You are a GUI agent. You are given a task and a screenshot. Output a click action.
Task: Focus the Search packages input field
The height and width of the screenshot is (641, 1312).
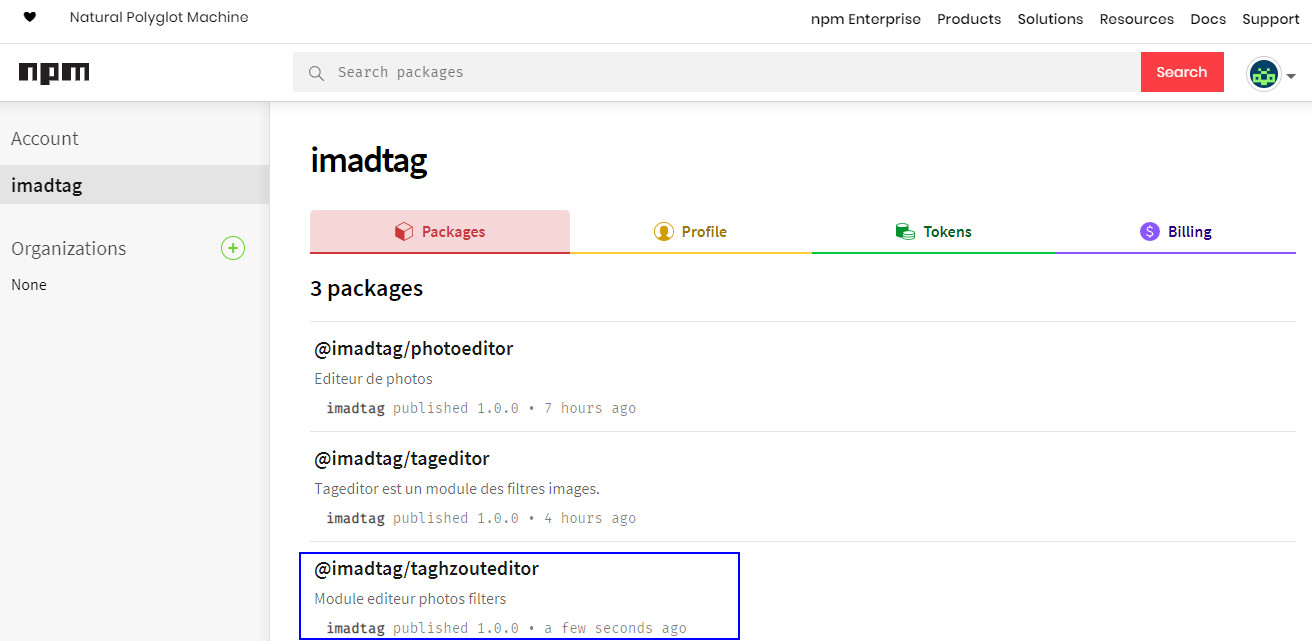pos(717,72)
